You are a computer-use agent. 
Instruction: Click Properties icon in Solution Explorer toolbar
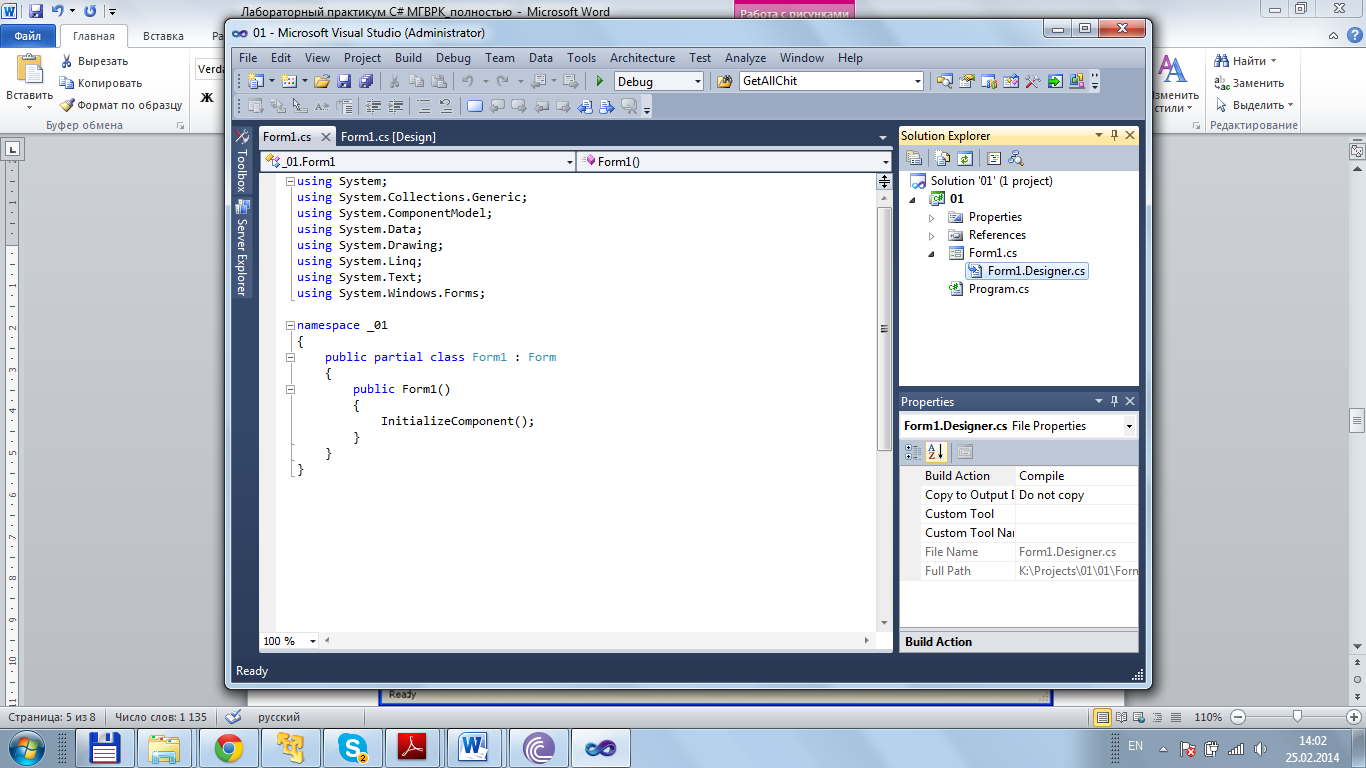914,158
